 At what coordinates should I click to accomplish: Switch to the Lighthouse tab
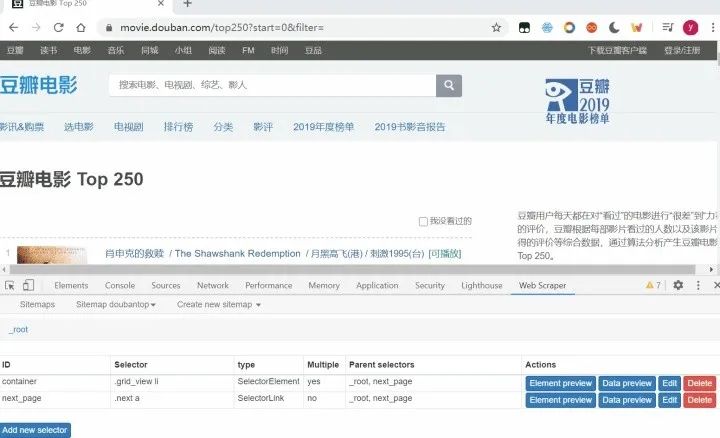(482, 285)
